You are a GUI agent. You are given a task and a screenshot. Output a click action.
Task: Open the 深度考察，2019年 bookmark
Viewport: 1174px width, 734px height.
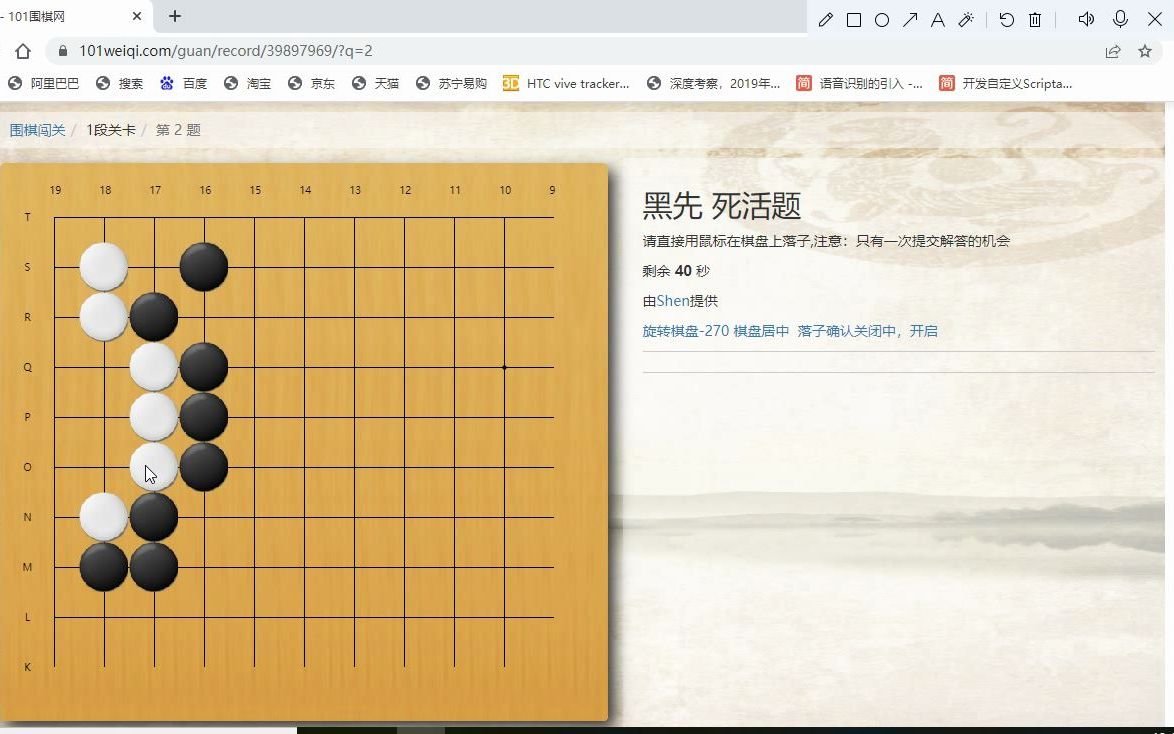coord(714,83)
